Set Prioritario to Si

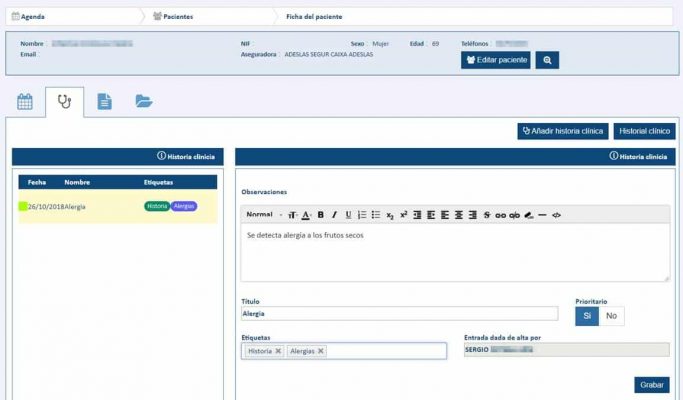point(587,316)
